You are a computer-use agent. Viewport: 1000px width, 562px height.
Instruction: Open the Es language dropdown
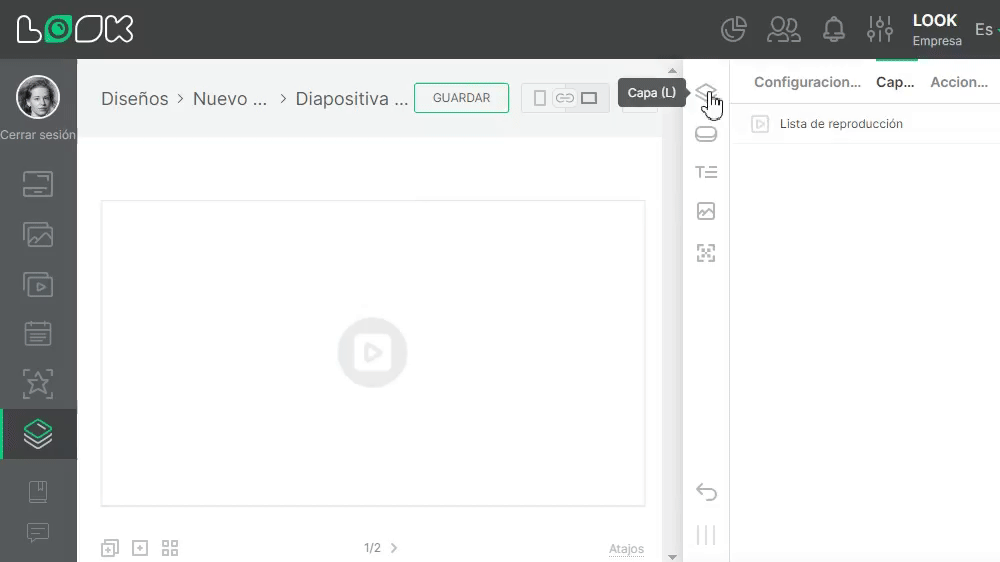click(x=985, y=29)
